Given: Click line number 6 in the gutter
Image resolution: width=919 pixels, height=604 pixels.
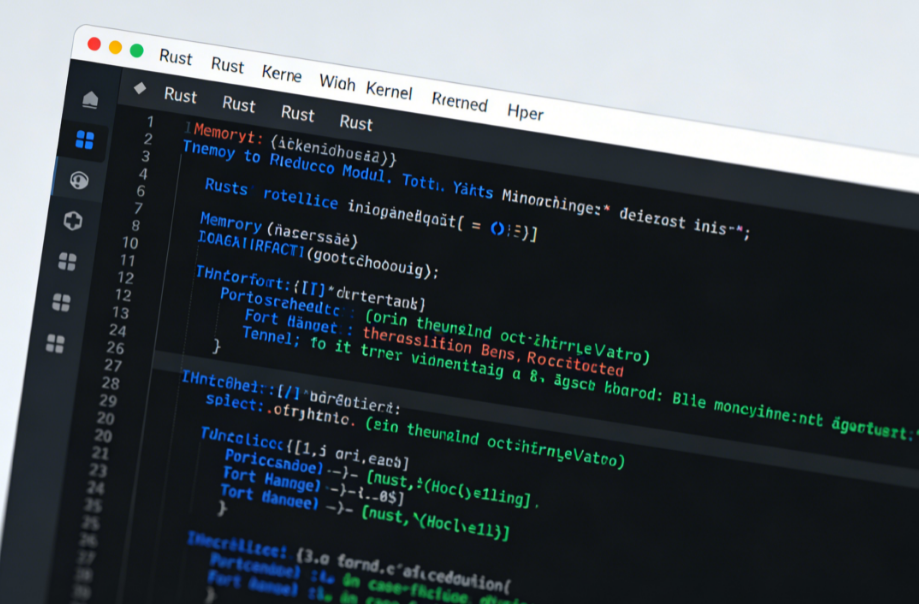Looking at the screenshot, I should tap(141, 191).
